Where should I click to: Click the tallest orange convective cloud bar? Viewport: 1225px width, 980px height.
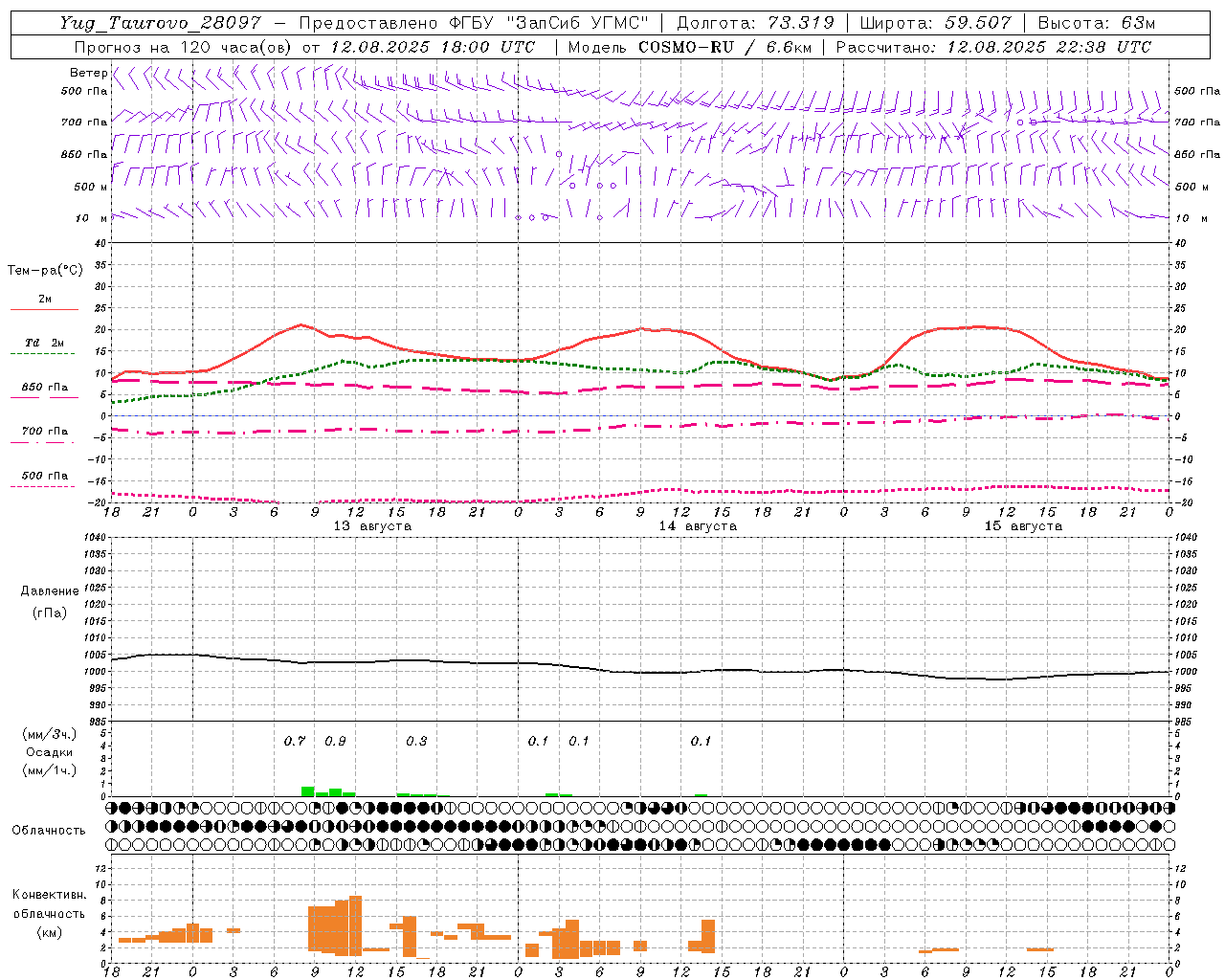point(355,925)
